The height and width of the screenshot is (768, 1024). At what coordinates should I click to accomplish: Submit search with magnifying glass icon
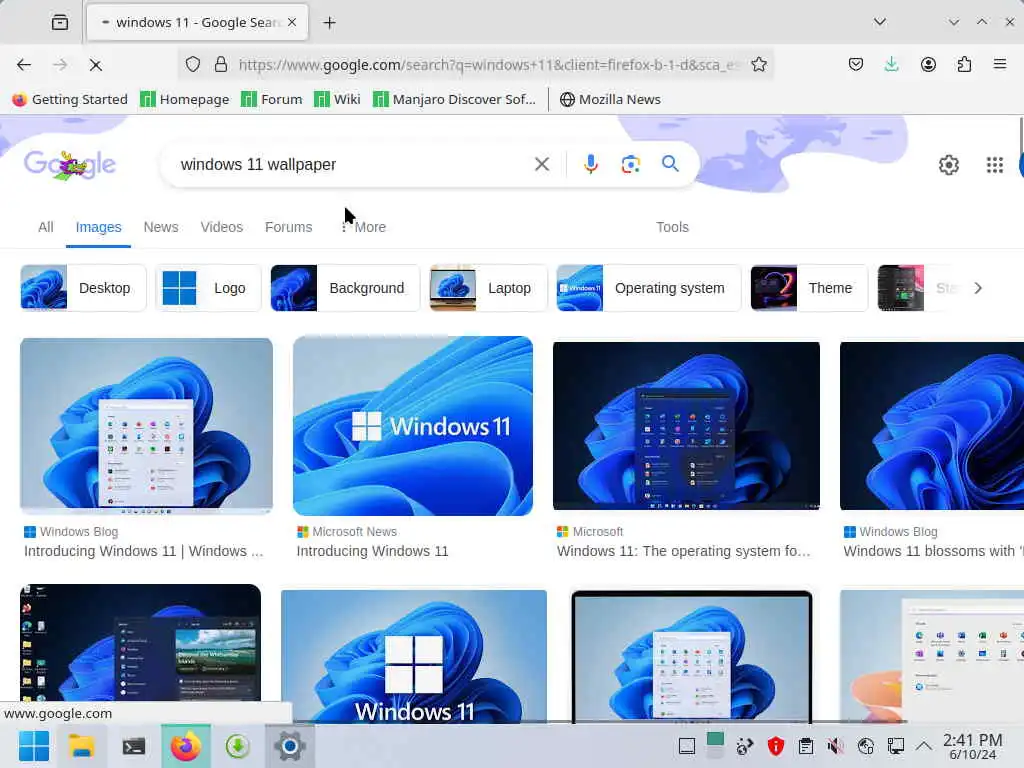(670, 163)
